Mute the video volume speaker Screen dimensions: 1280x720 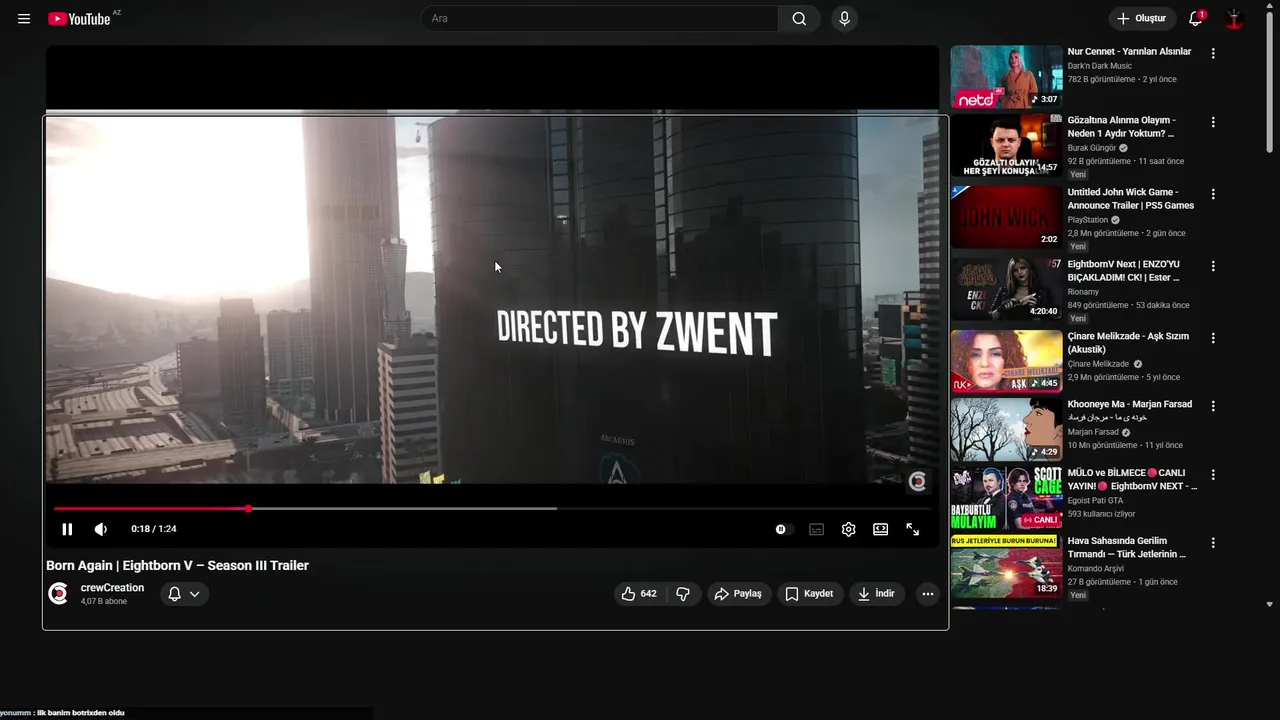101,529
